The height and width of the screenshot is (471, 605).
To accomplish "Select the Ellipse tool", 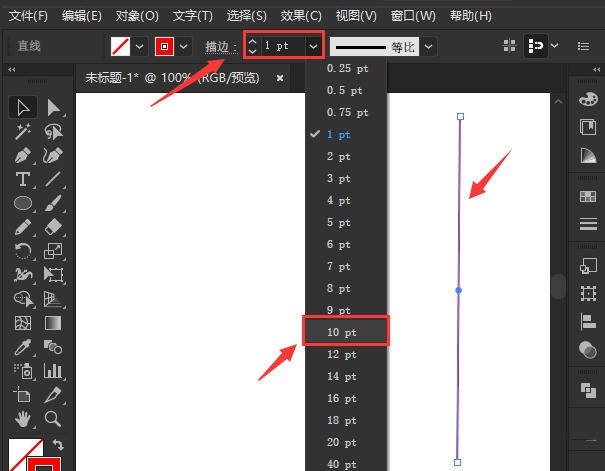I will click(23, 203).
